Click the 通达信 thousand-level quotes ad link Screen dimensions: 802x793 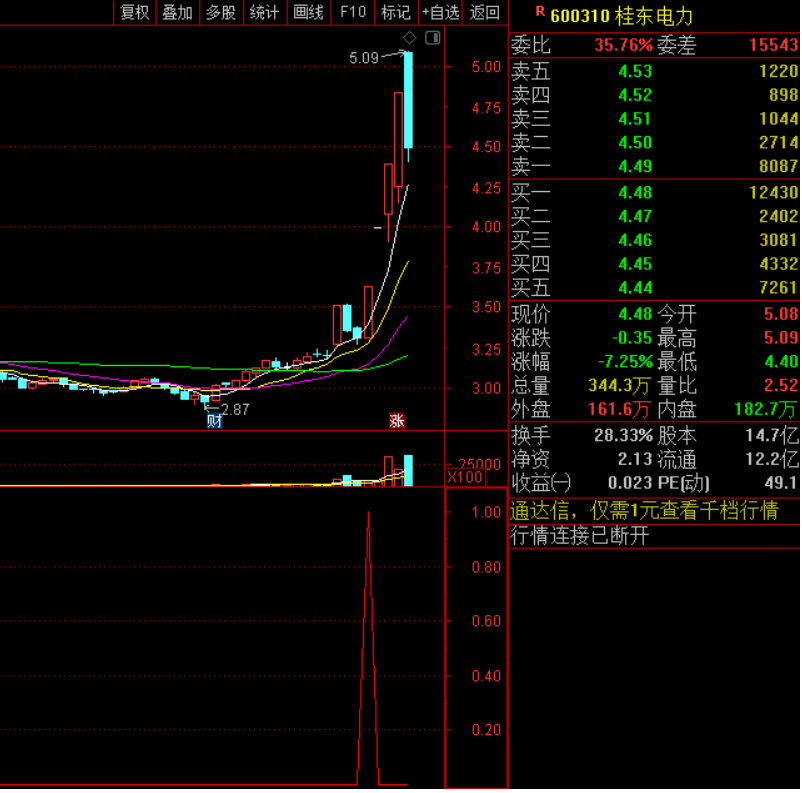(x=644, y=510)
